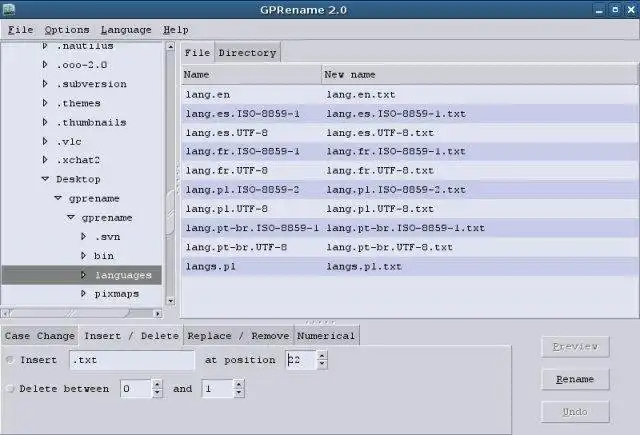Select the file langs.pl
Screen dimensions: 640x435
pos(409,267)
